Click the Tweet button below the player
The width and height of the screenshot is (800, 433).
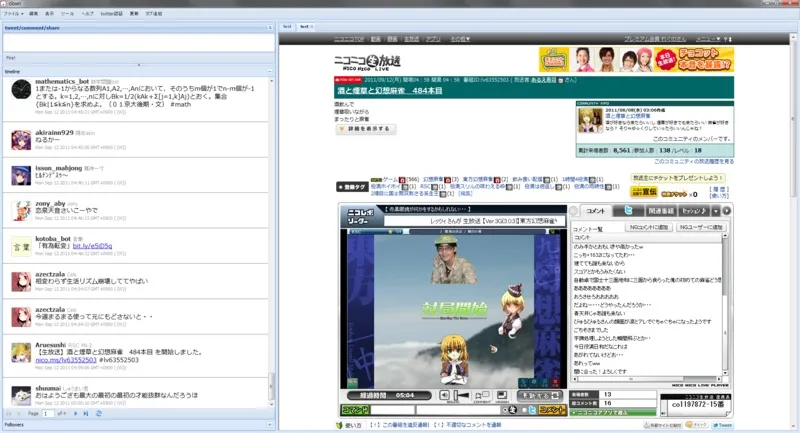pyautogui.click(x=724, y=424)
